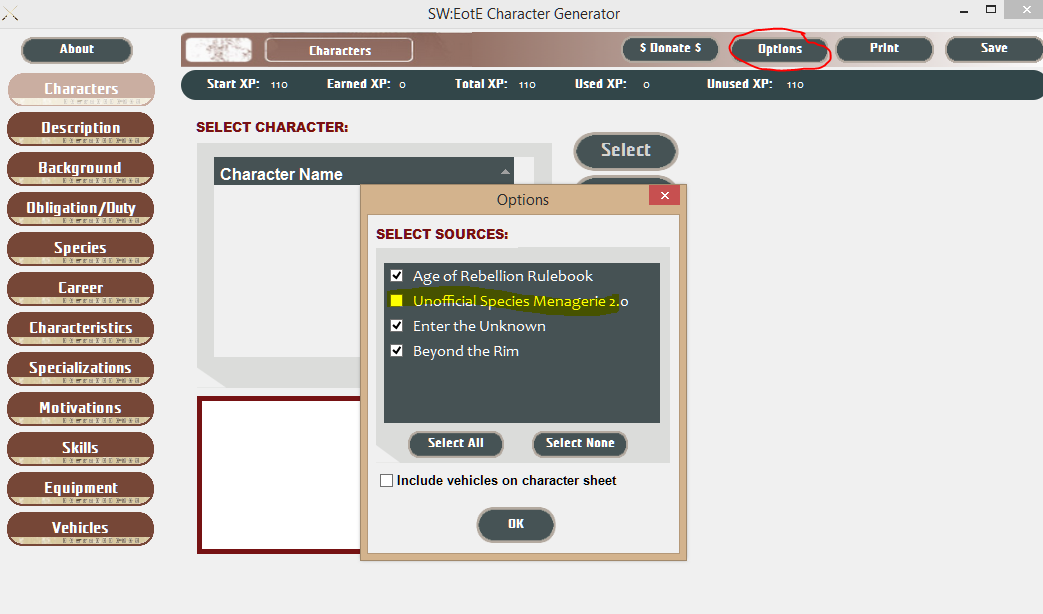The height and width of the screenshot is (614, 1043).
Task: Maximize the Character Generator window
Action: [991, 9]
